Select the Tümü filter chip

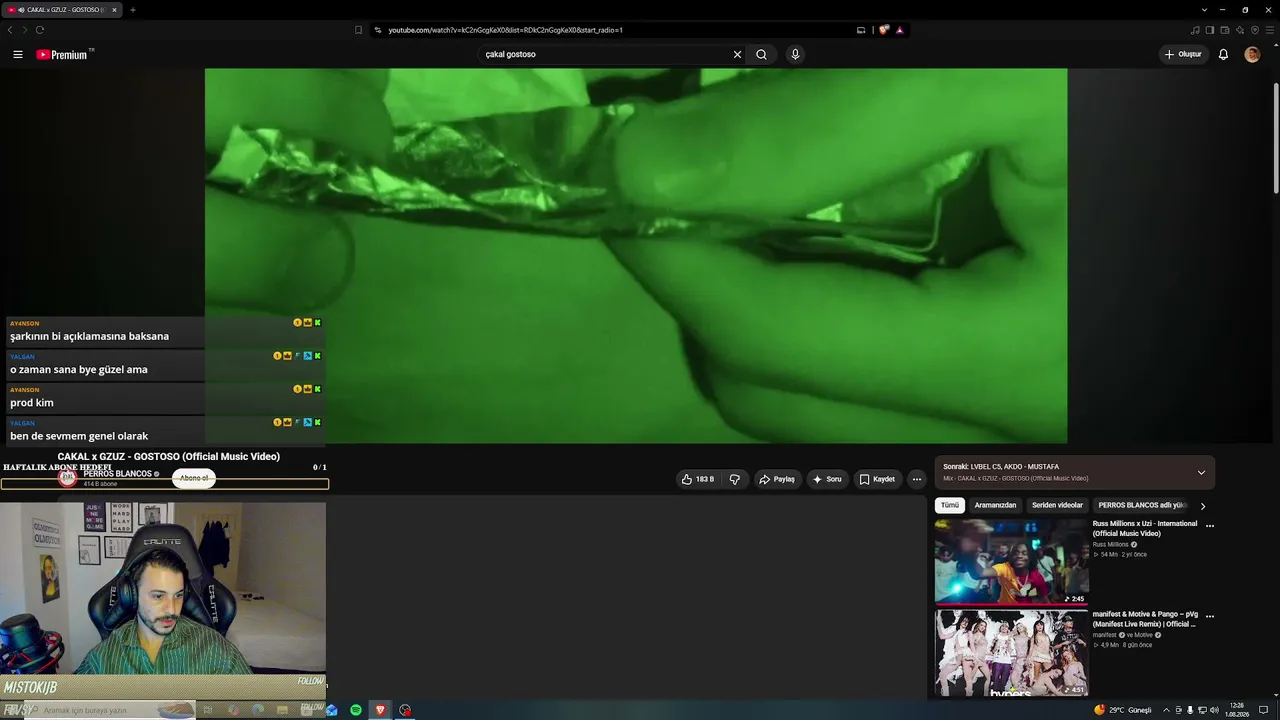click(950, 506)
